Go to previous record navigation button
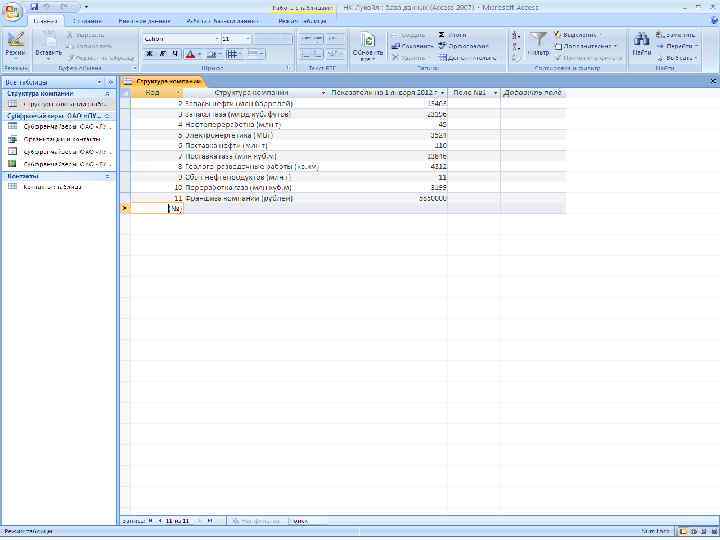720x540 pixels. coord(160,521)
